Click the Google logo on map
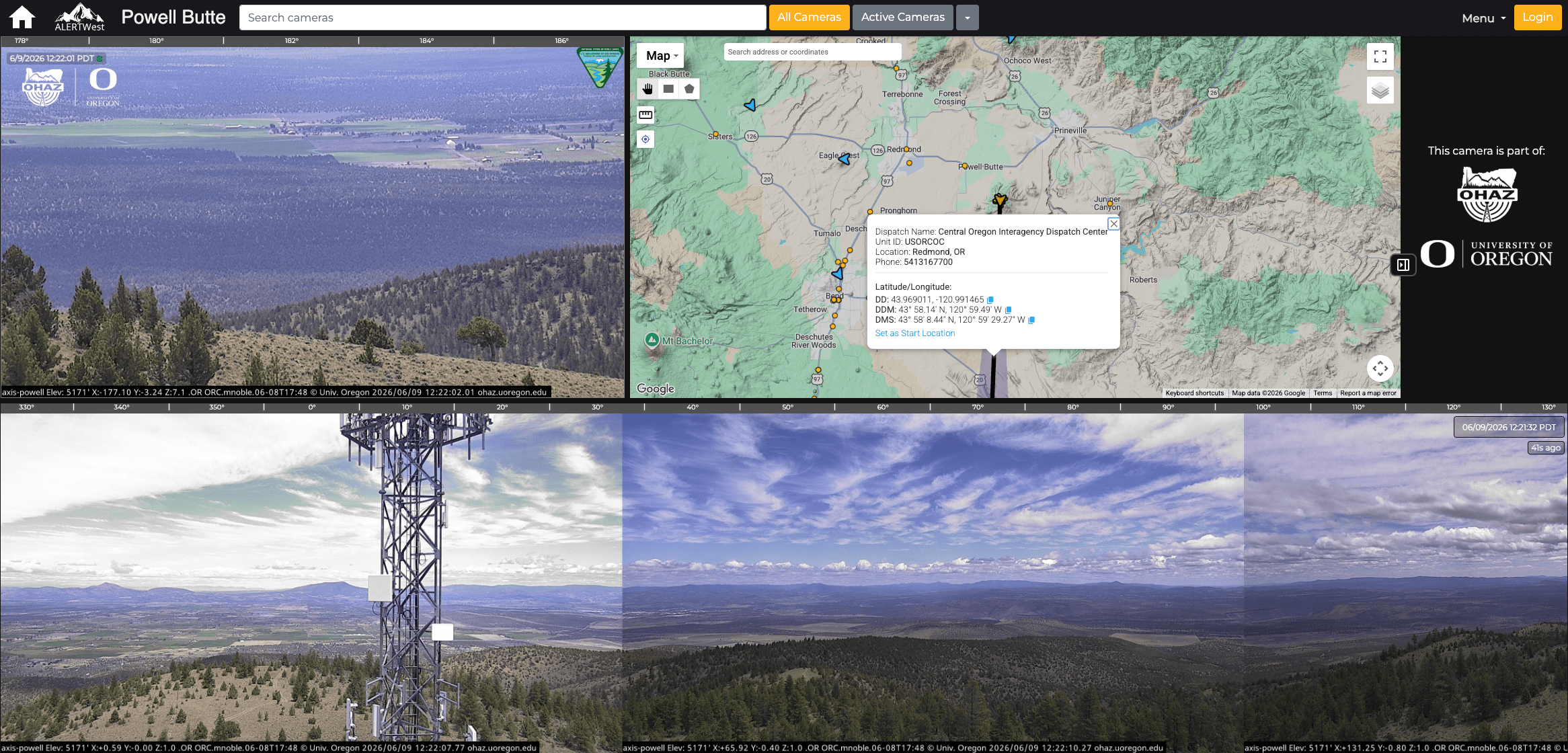 [656, 389]
